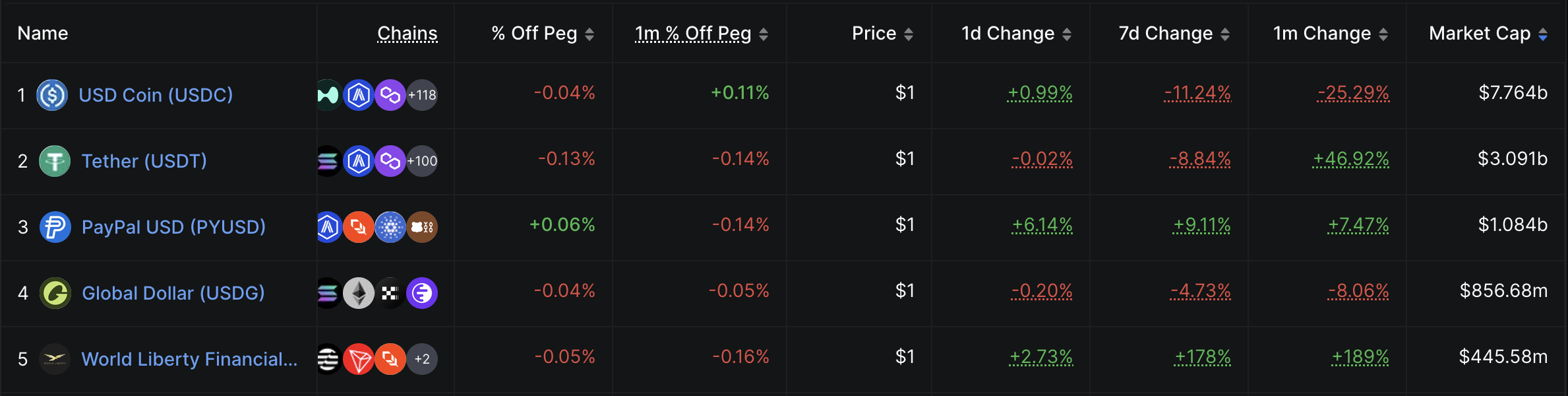Click the Chains column header
The width and height of the screenshot is (1568, 396).
click(x=407, y=33)
